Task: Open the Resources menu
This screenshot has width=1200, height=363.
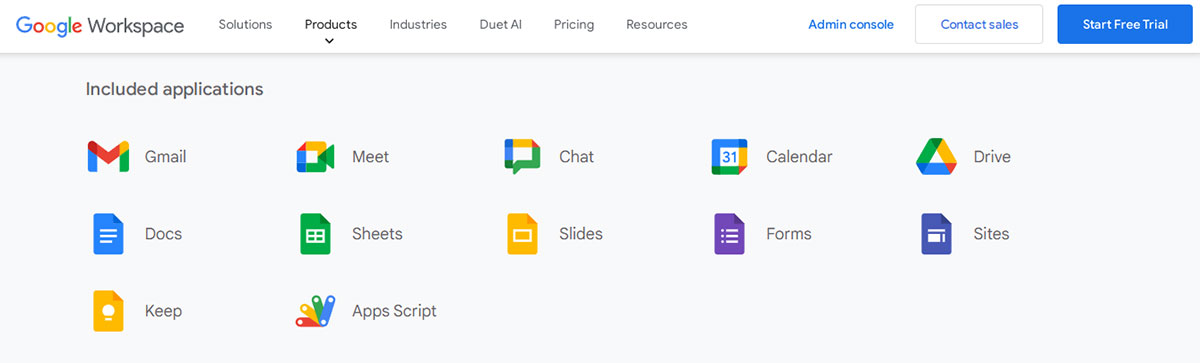Action: [657, 25]
